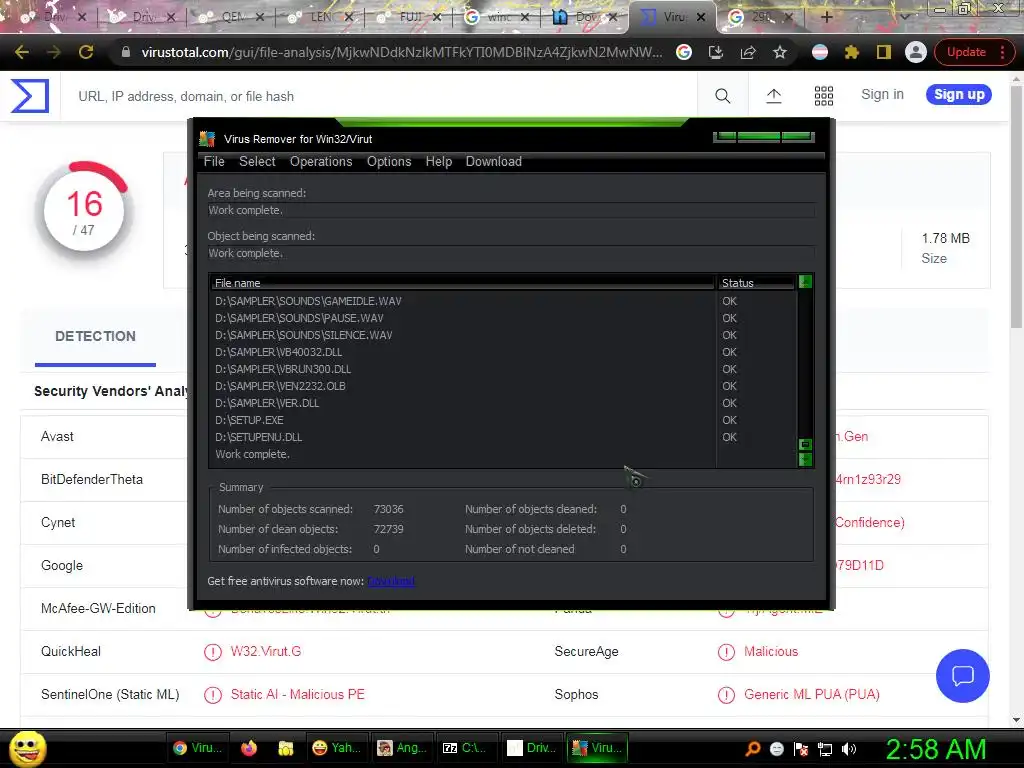This screenshot has height=768, width=1024.
Task: Open the Help menu in Virus Remover
Action: [438, 161]
